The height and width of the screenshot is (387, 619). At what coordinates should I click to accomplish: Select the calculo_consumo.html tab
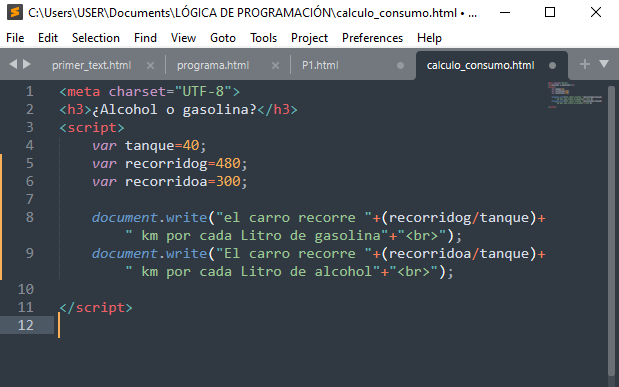pos(480,66)
